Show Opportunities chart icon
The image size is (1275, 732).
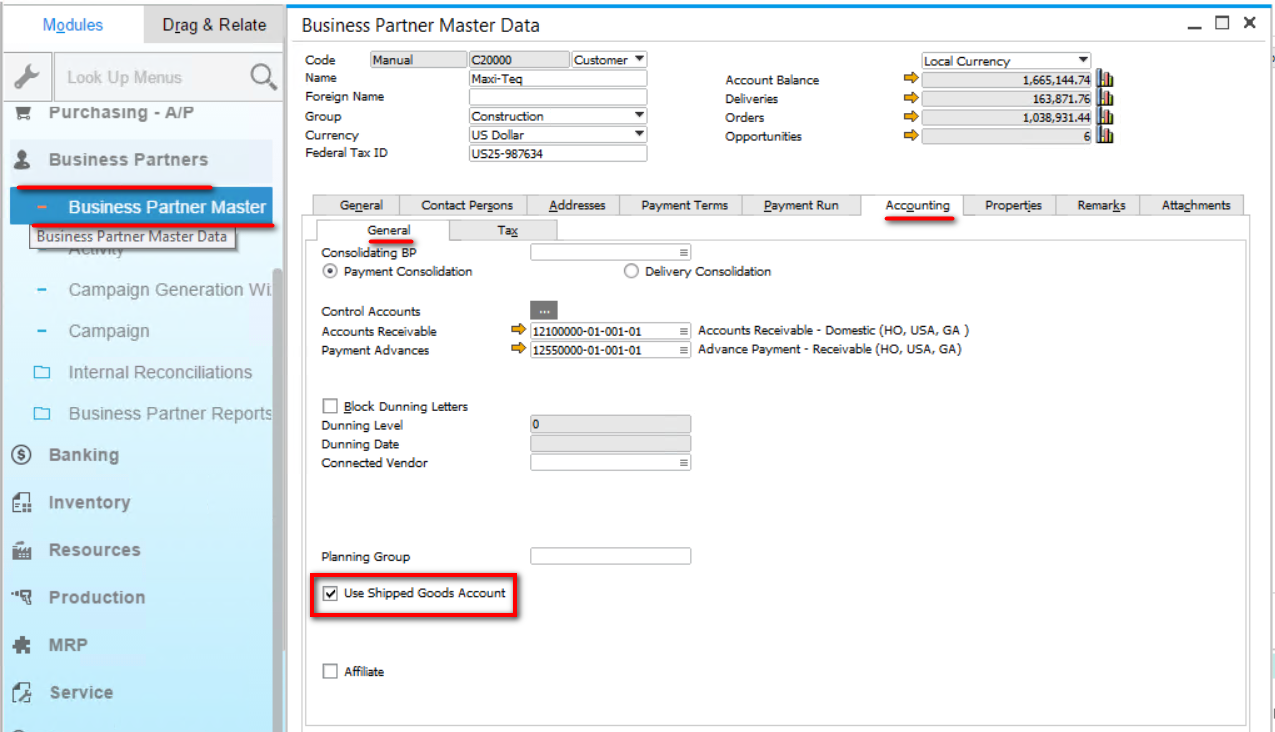tap(1105, 136)
